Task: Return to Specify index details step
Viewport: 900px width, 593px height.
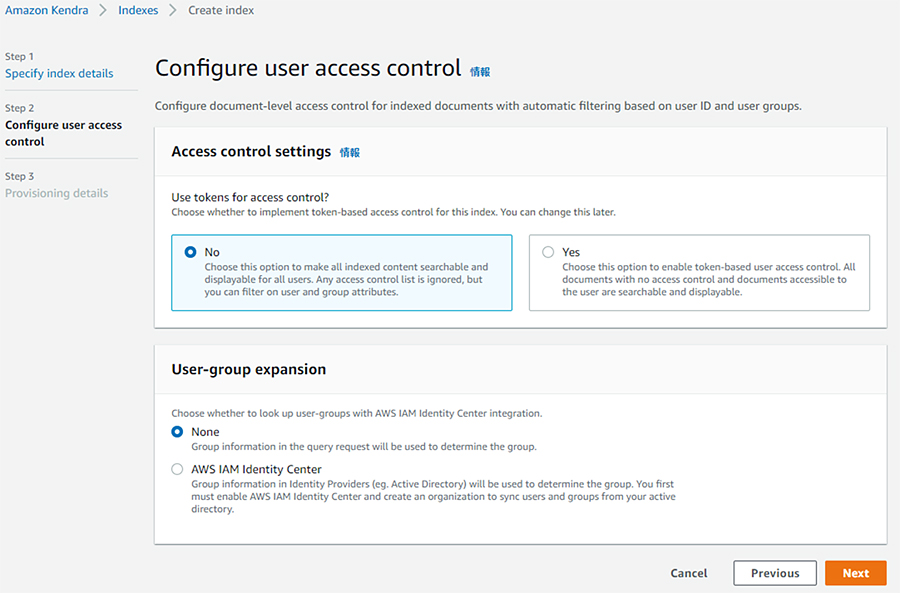Action: tap(59, 73)
